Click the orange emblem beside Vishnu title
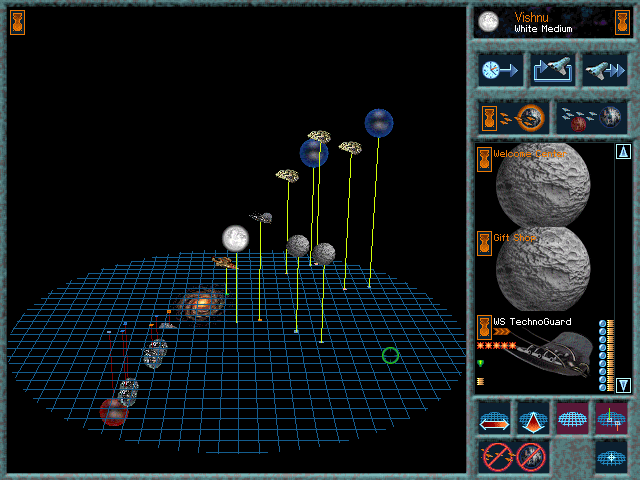 pyautogui.click(x=622, y=22)
